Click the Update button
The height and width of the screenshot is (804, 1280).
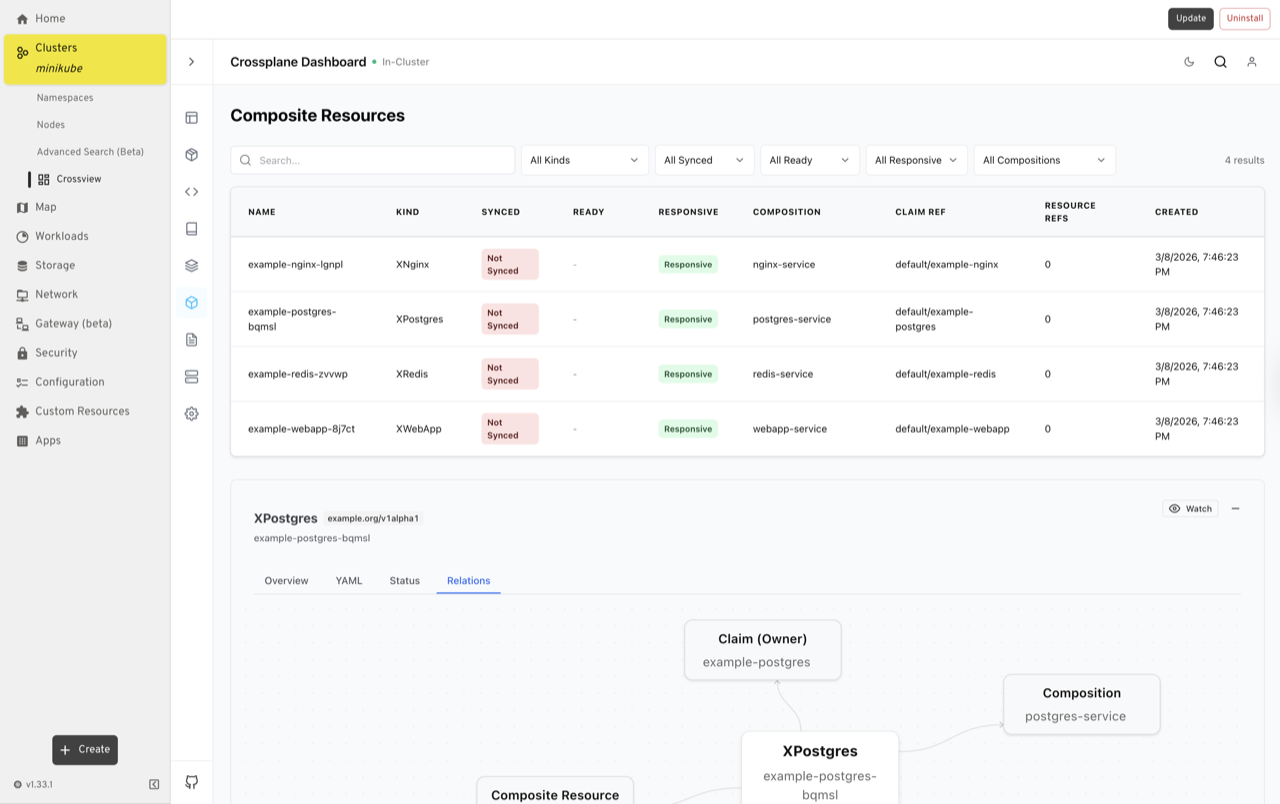point(1191,18)
